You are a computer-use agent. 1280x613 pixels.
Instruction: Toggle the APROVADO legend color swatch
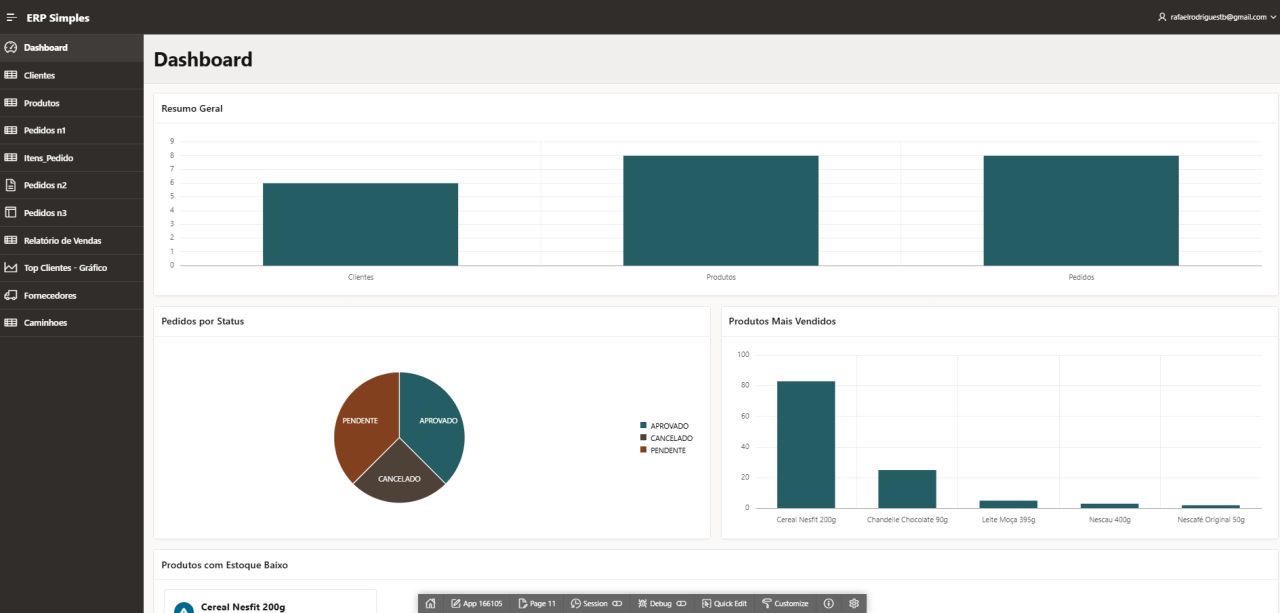643,426
